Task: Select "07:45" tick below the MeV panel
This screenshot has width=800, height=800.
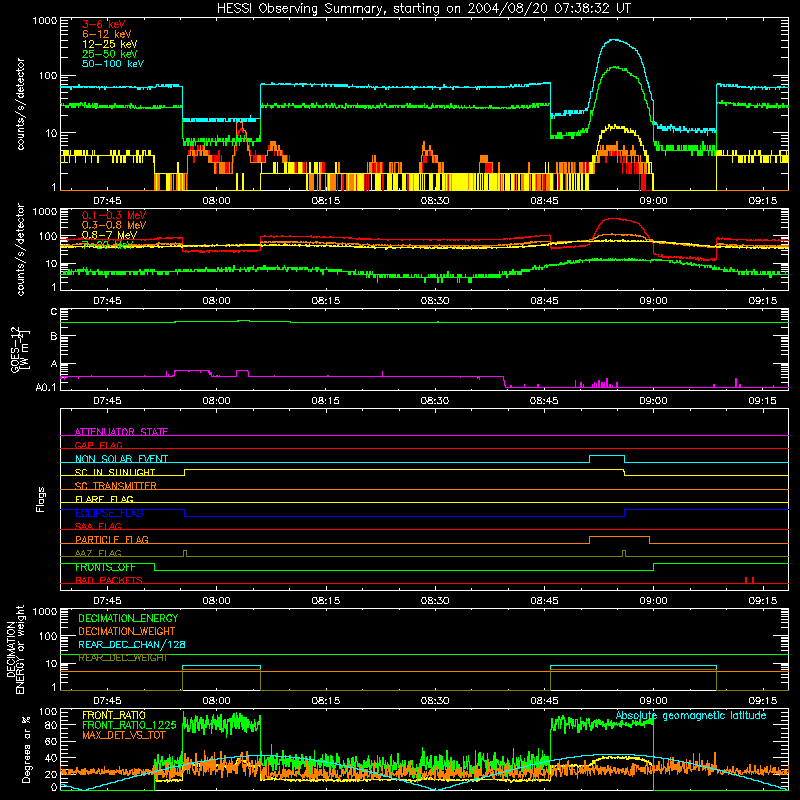Action: click(107, 301)
